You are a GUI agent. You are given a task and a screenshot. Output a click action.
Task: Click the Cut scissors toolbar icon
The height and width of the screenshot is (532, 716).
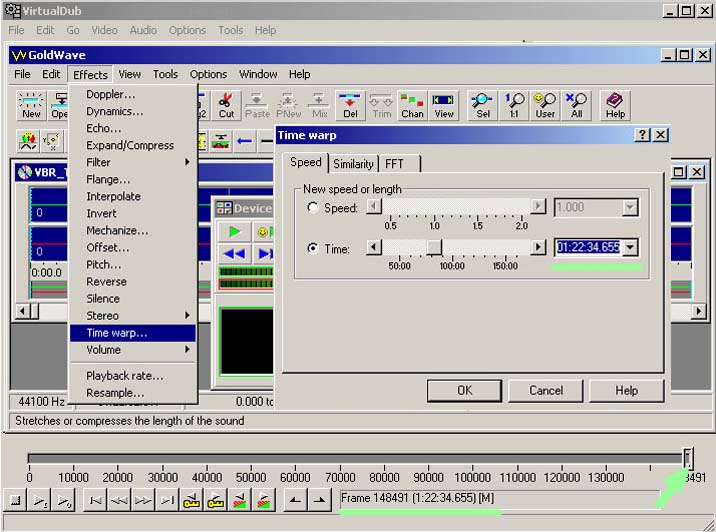(226, 105)
